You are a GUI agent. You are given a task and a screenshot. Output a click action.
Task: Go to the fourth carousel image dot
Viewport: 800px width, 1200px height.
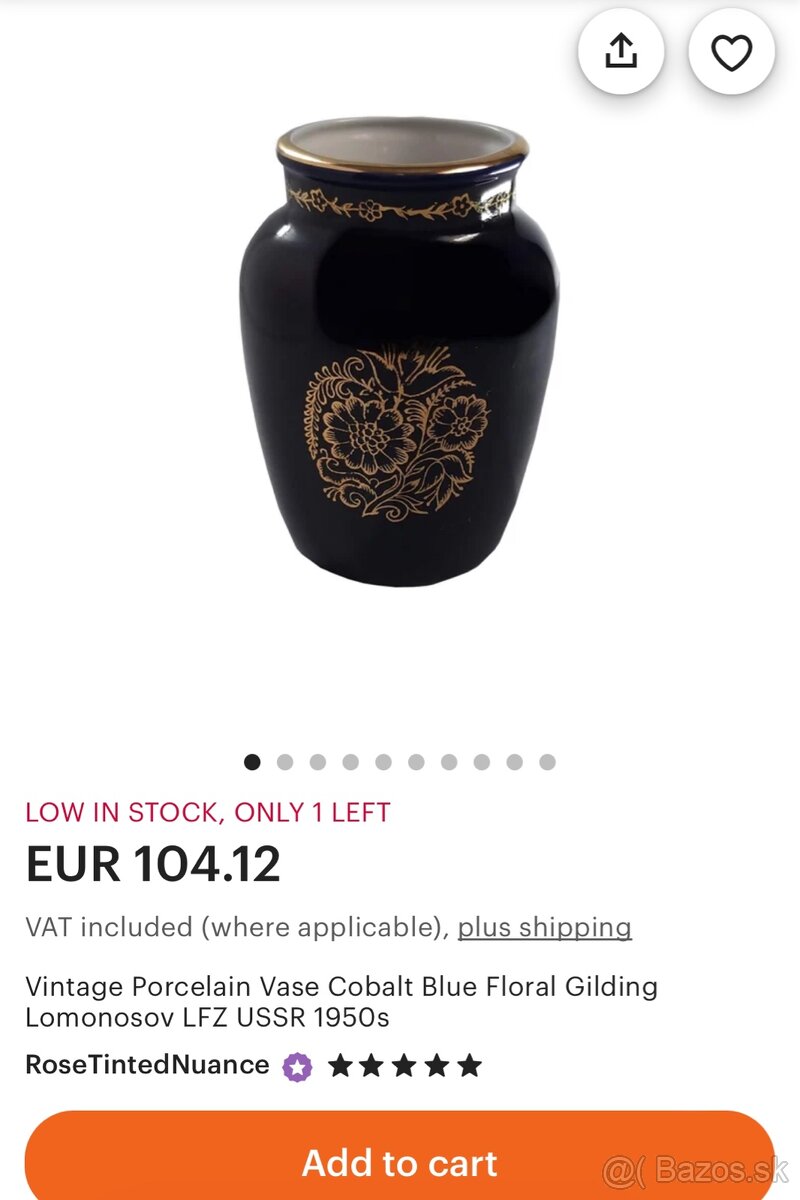coord(350,762)
